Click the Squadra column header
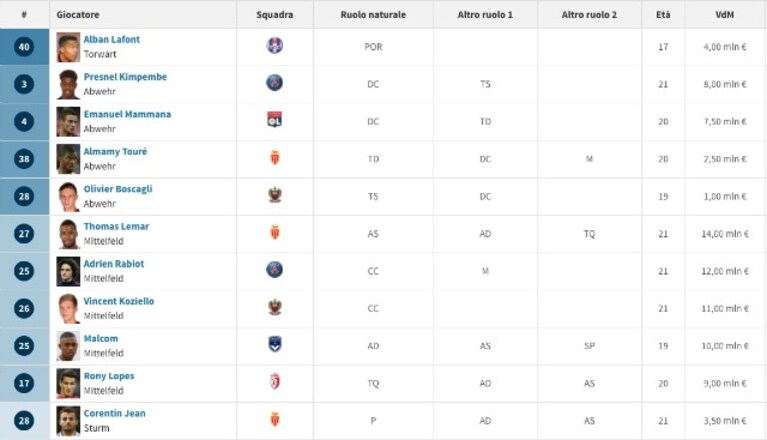767x440 pixels. [275, 15]
